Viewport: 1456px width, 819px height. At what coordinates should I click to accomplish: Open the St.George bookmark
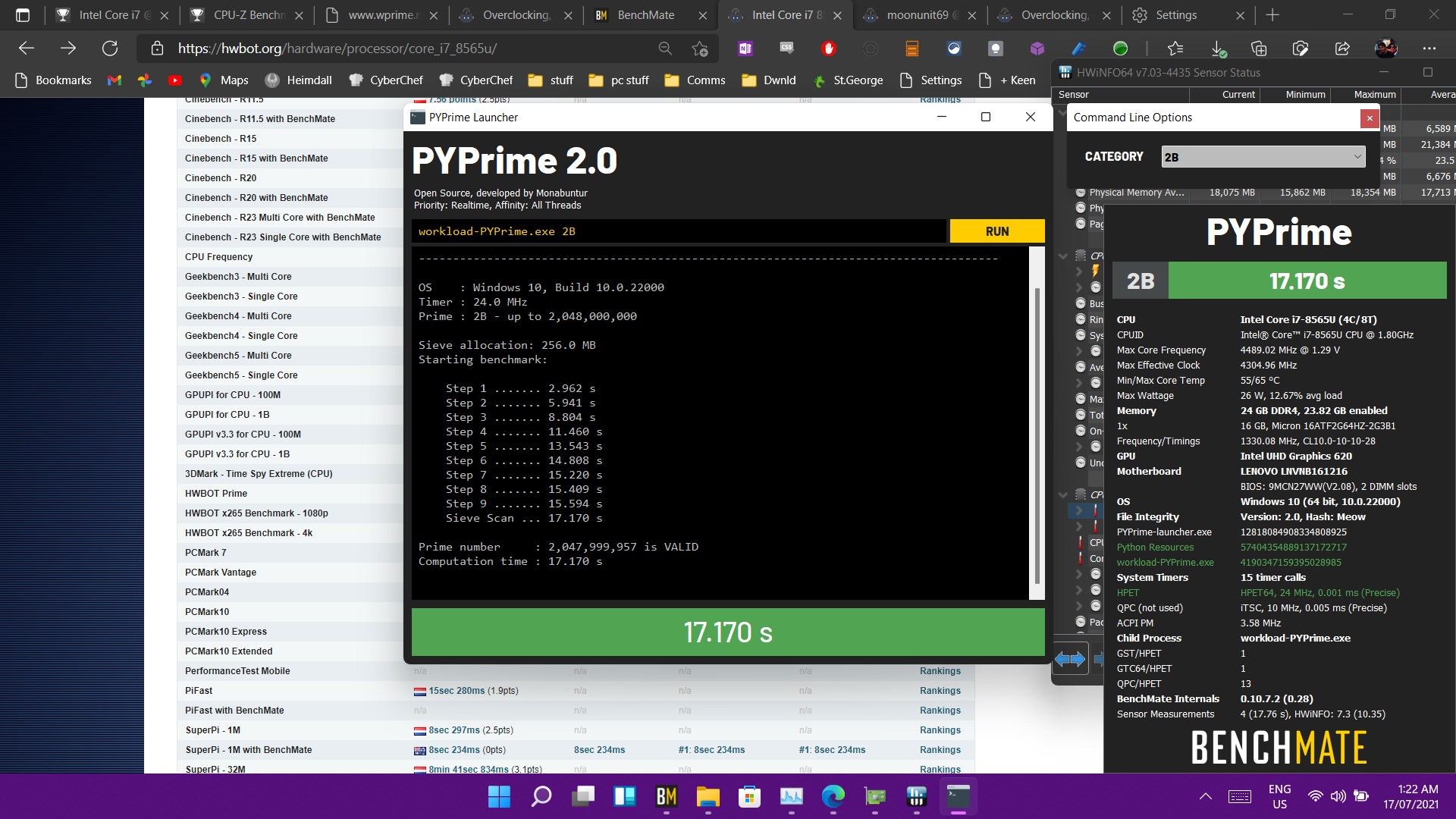pyautogui.click(x=849, y=80)
